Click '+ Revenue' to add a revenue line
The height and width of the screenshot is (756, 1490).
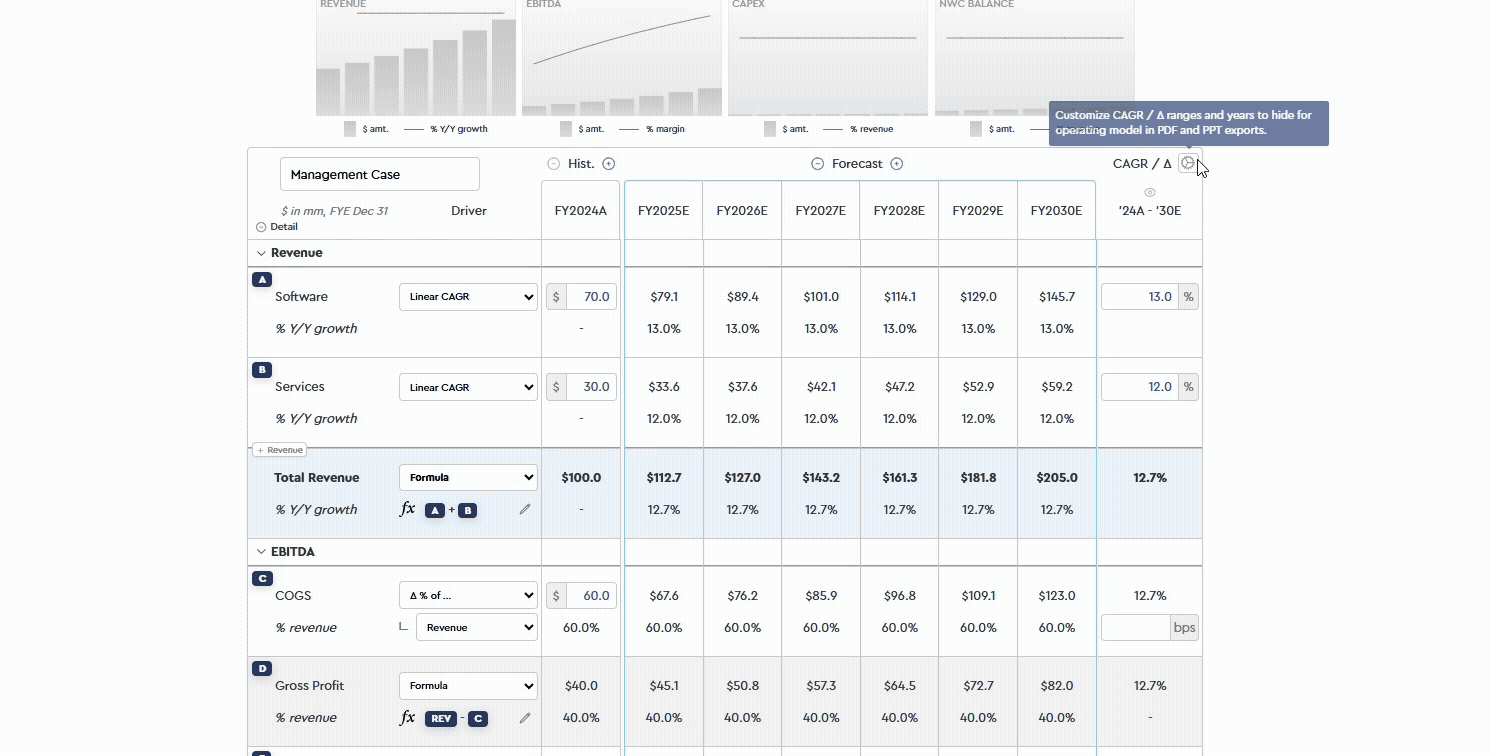pyautogui.click(x=279, y=449)
